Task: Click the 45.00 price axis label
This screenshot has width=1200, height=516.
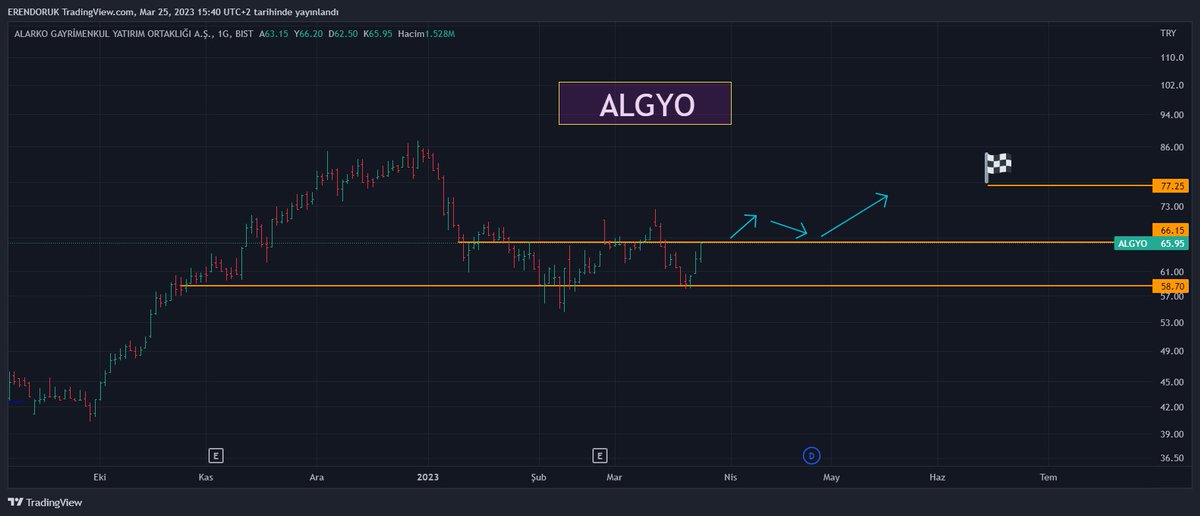Action: pos(1172,382)
